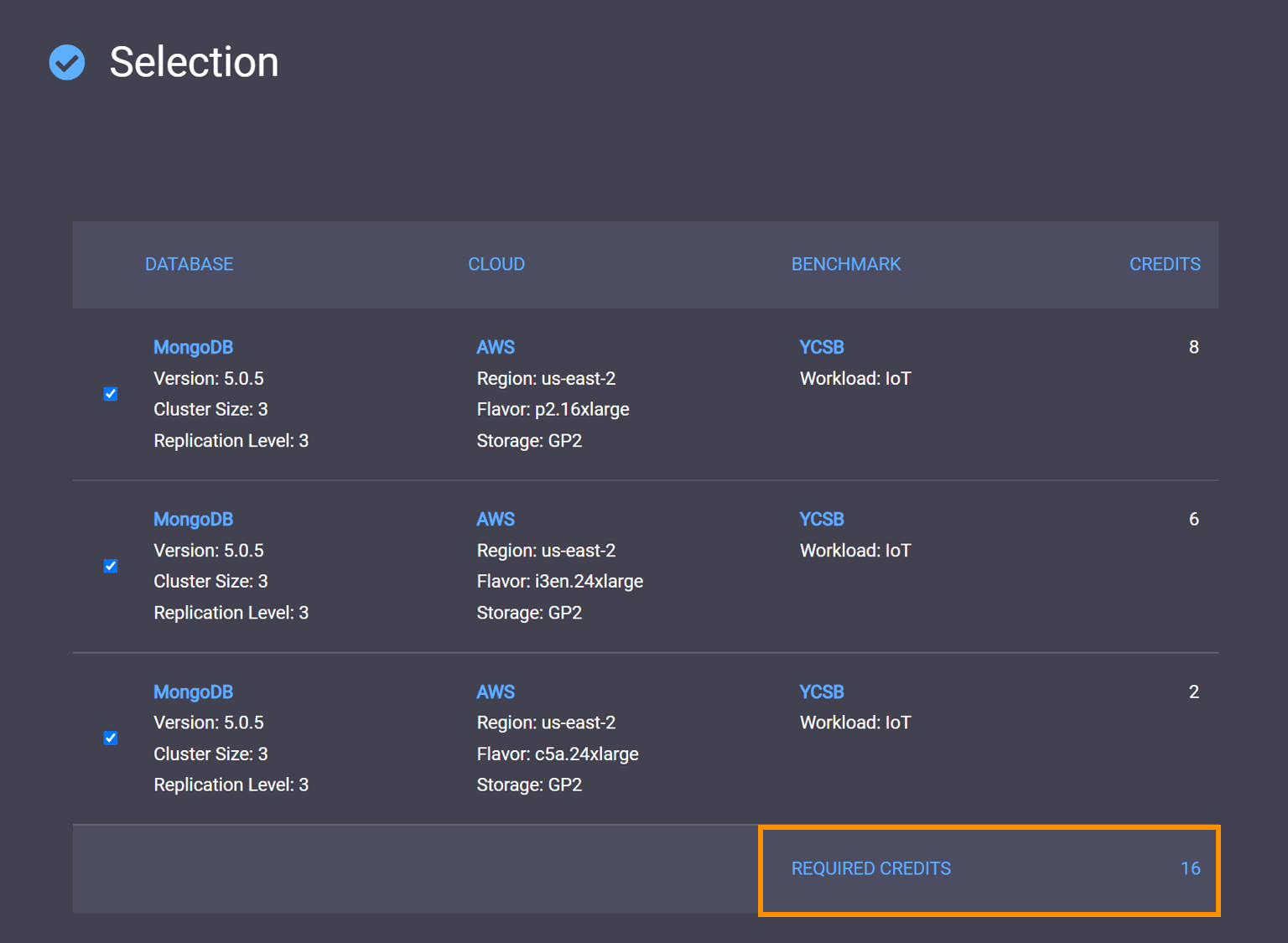Viewport: 1288px width, 943px height.
Task: Open the YCSB link in the 6-credit row
Action: tap(821, 519)
